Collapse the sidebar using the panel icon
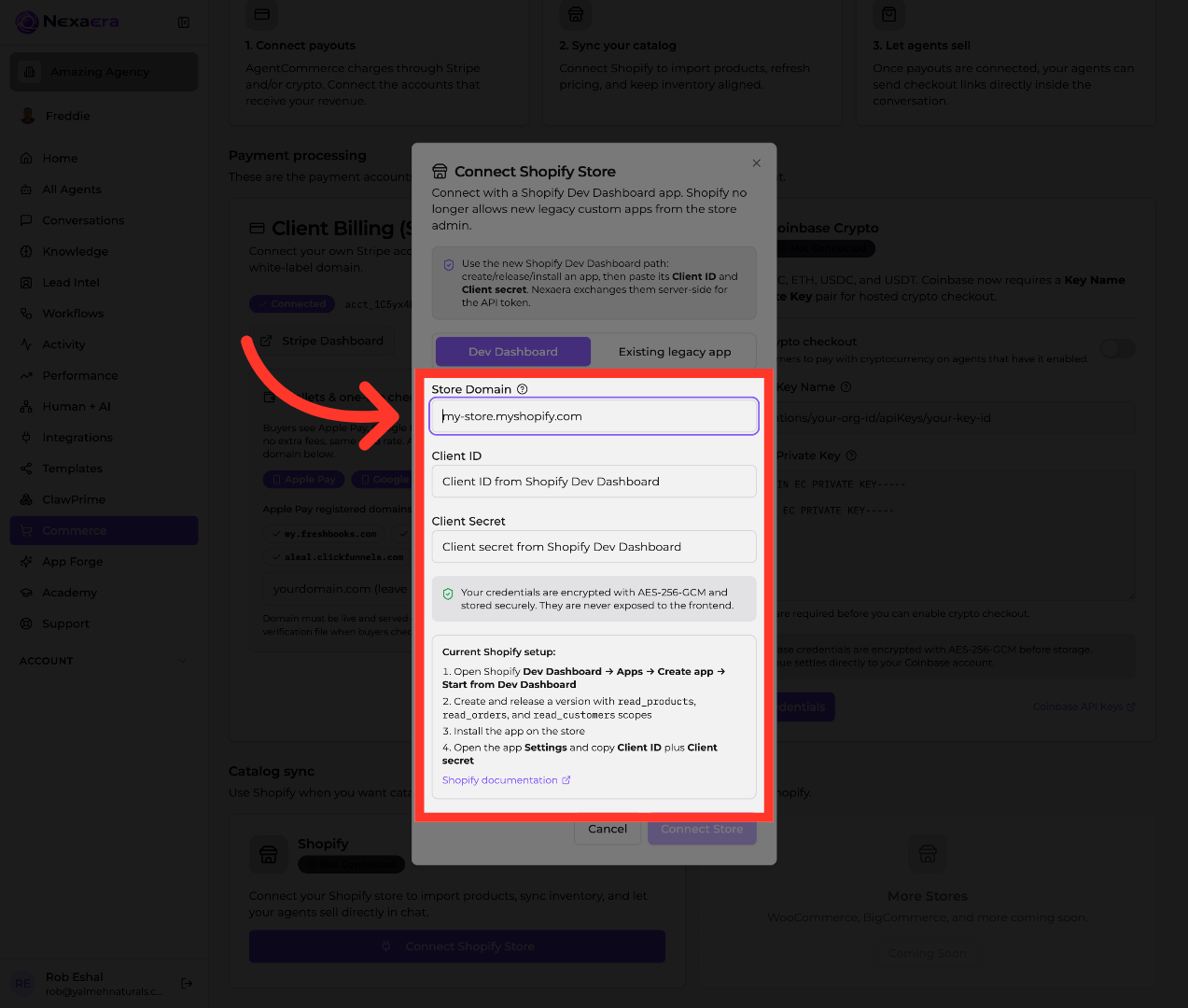Screen dimensions: 1188x1008 pyautogui.click(x=184, y=22)
